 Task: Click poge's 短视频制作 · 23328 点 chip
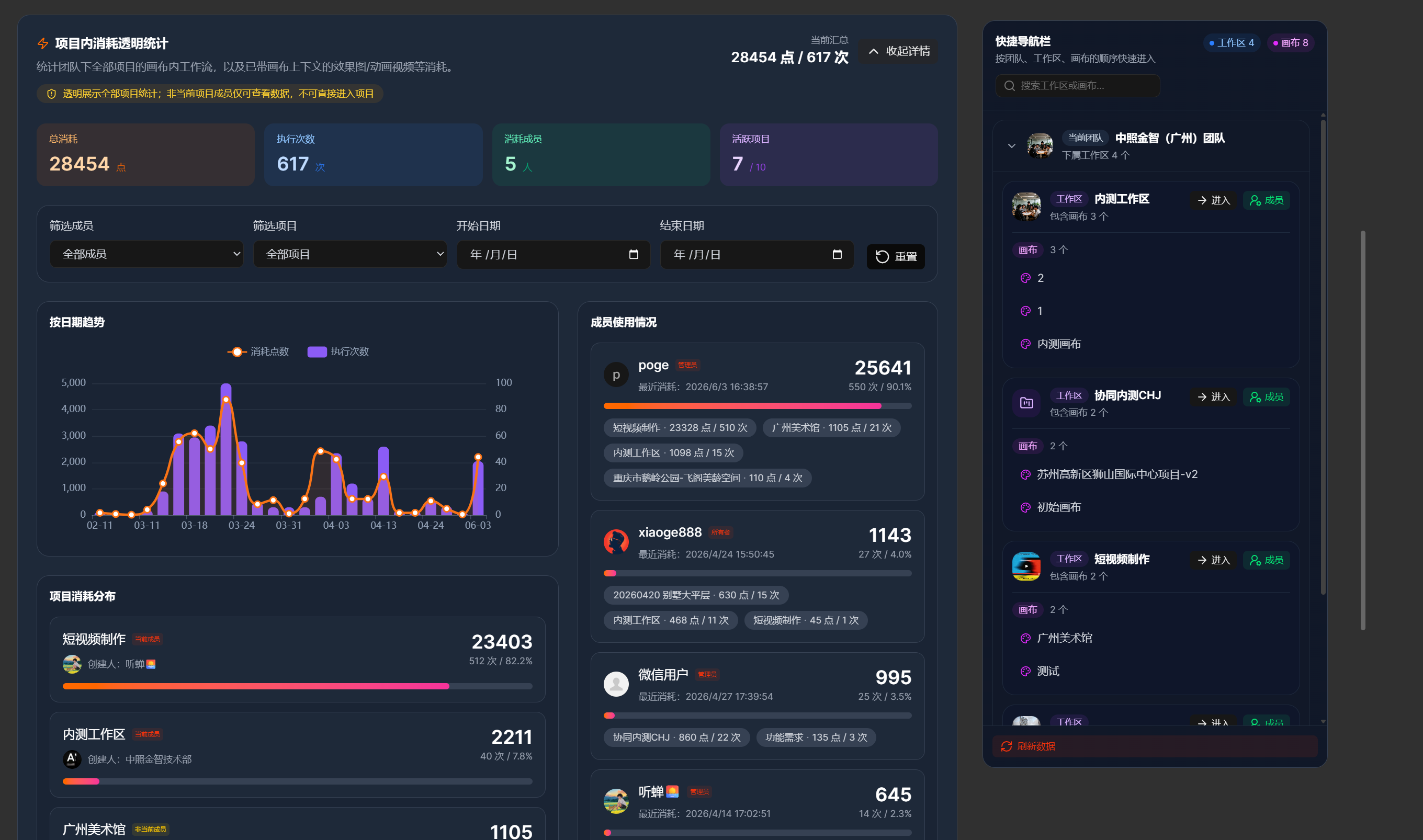(x=680, y=428)
